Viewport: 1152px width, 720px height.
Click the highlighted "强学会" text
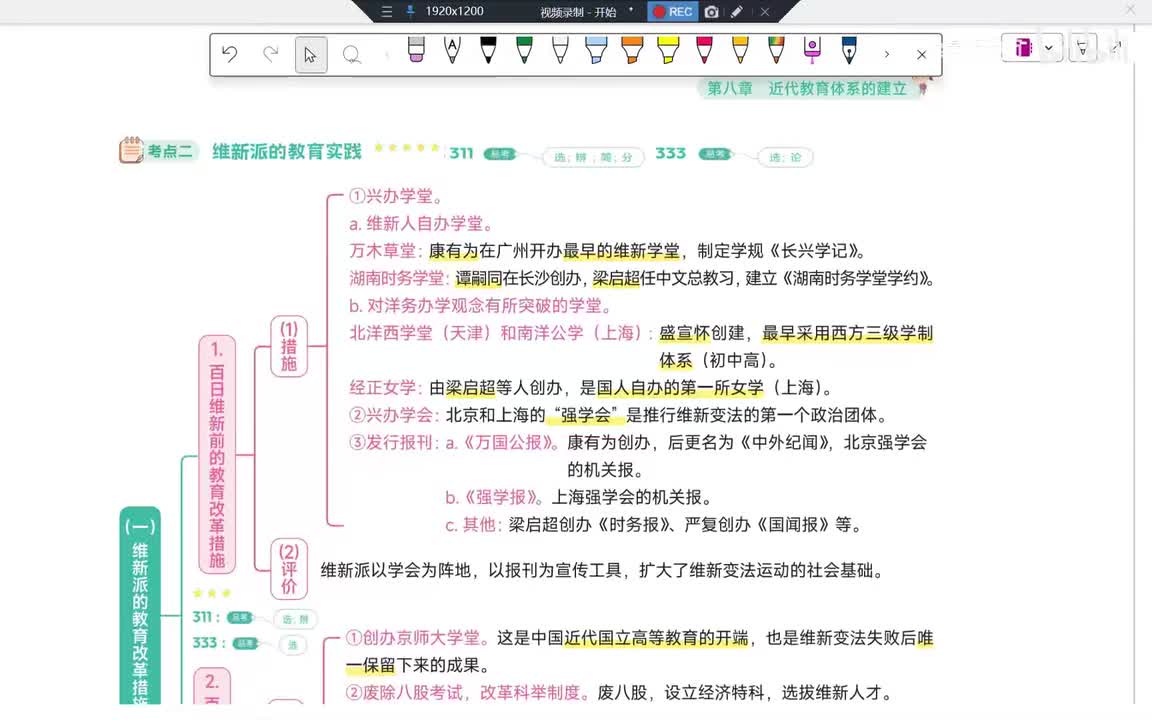[x=586, y=415]
